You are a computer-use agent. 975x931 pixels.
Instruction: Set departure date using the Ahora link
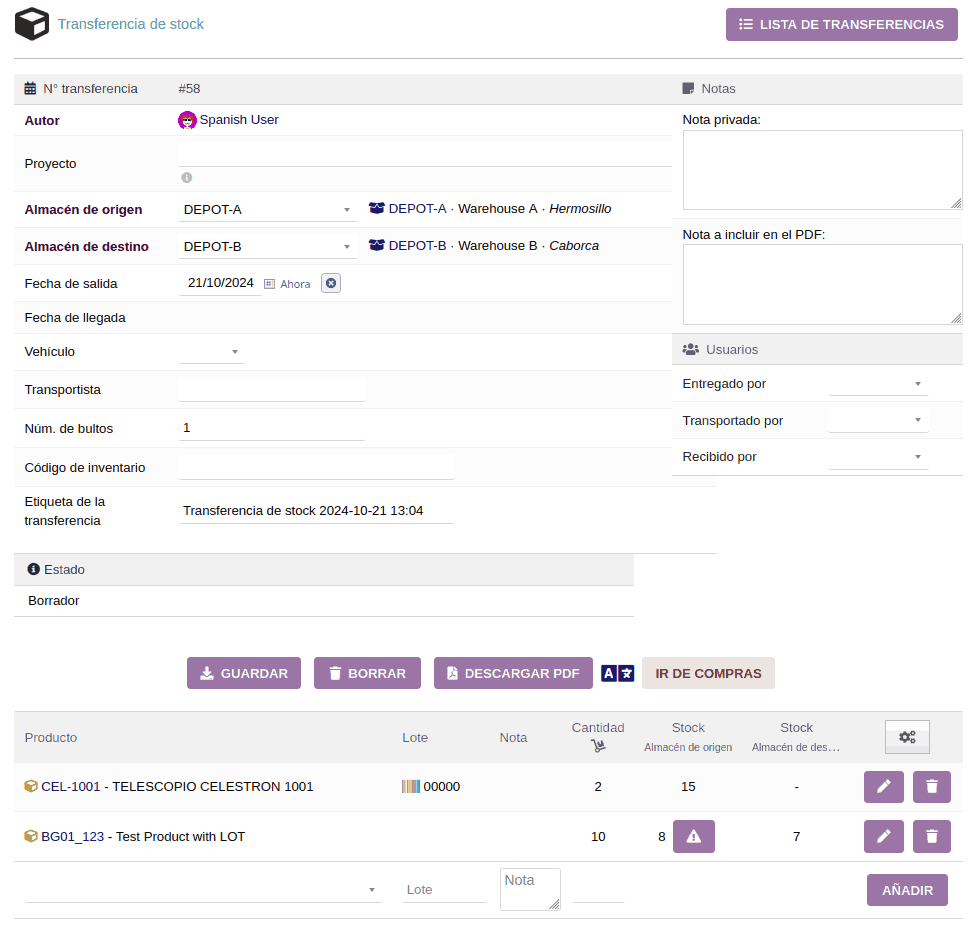(295, 284)
